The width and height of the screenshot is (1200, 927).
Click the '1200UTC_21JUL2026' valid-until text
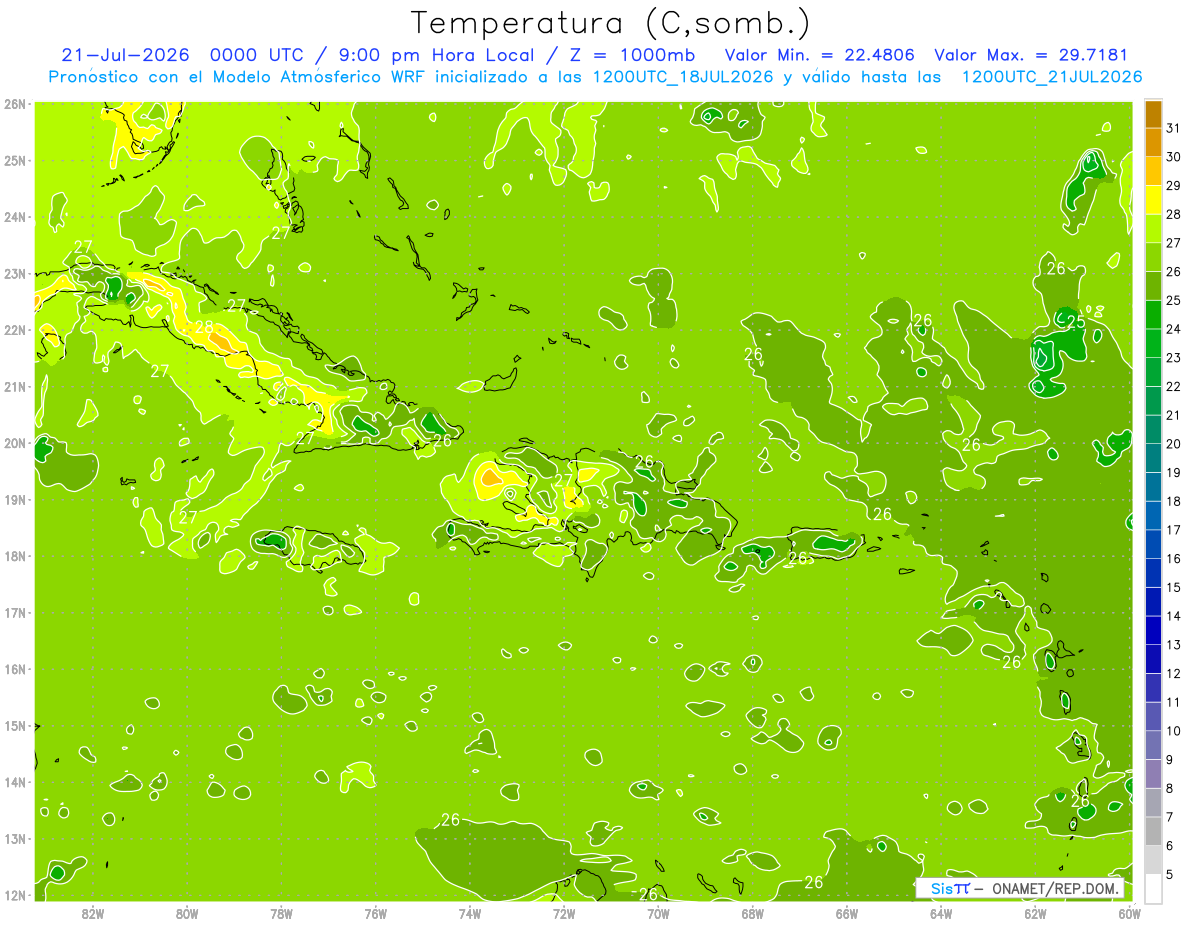[1052, 77]
